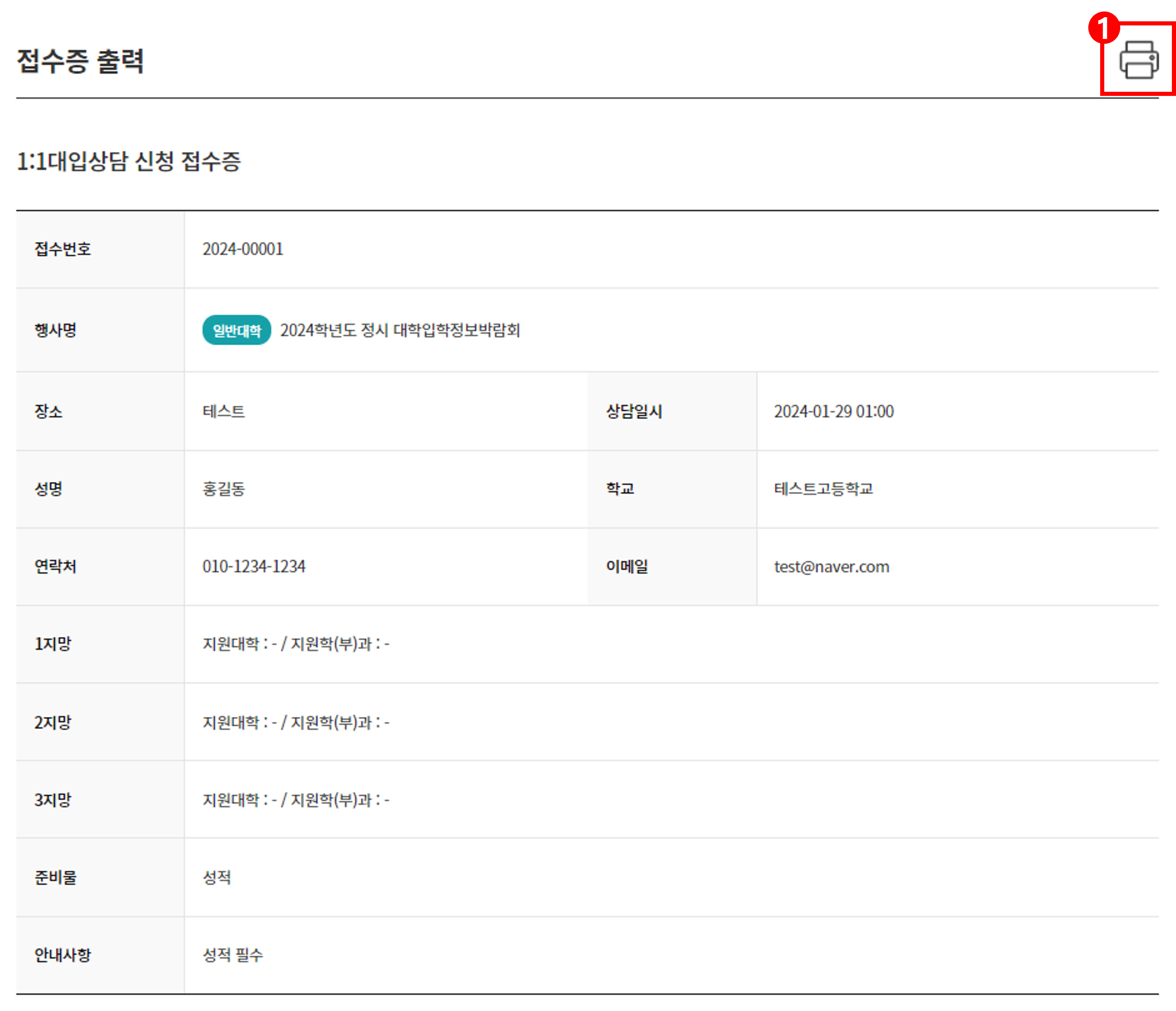The height and width of the screenshot is (1011, 1176).
Task: Click the 2지망 row 지원대학 value
Action: coord(296,722)
